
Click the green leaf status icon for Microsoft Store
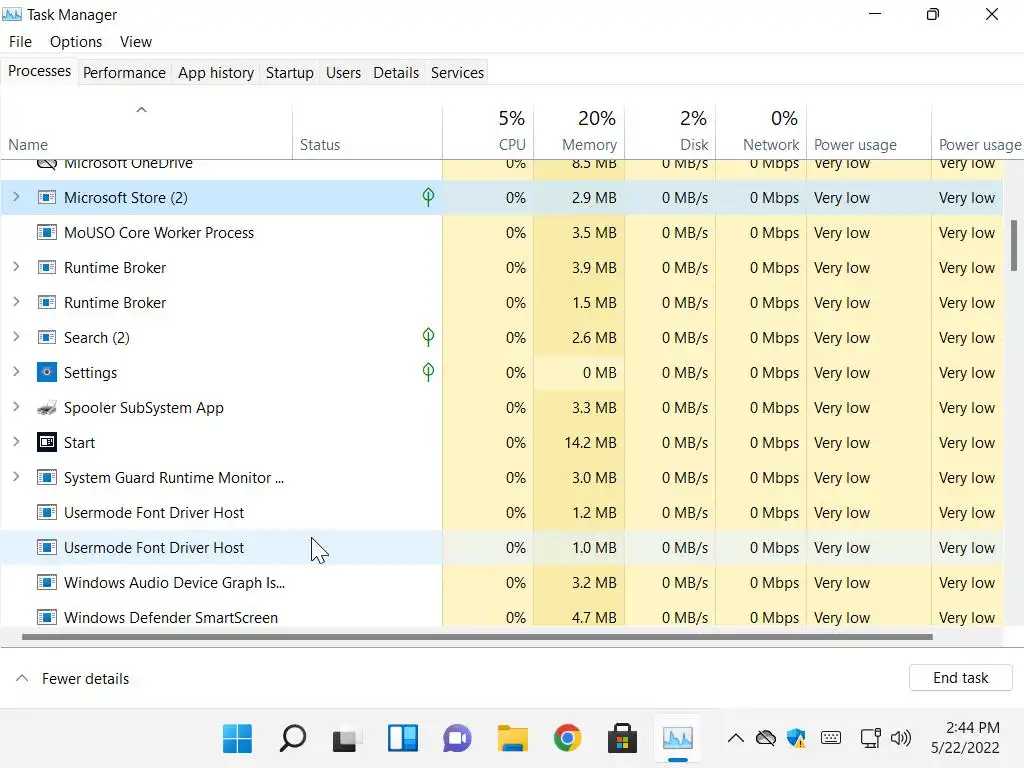tap(428, 197)
